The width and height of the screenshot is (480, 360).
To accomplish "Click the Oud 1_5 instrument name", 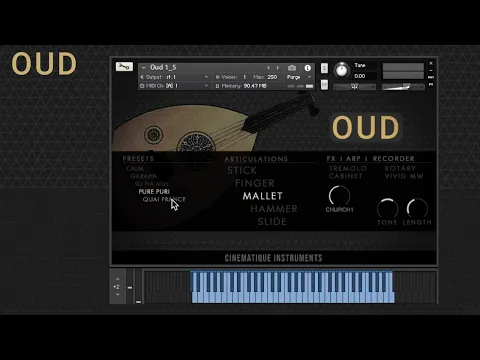I will tap(163, 67).
